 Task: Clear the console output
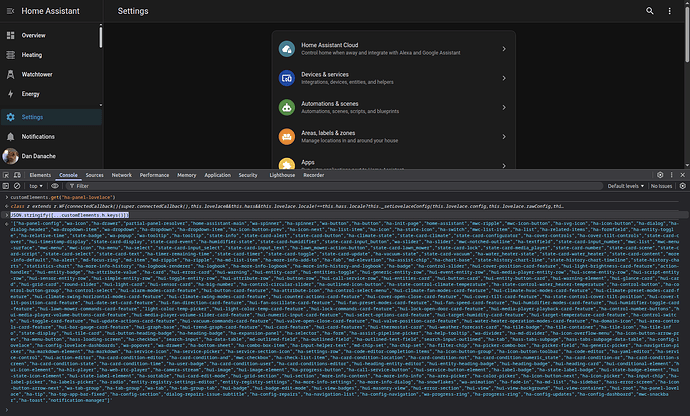click(x=17, y=186)
